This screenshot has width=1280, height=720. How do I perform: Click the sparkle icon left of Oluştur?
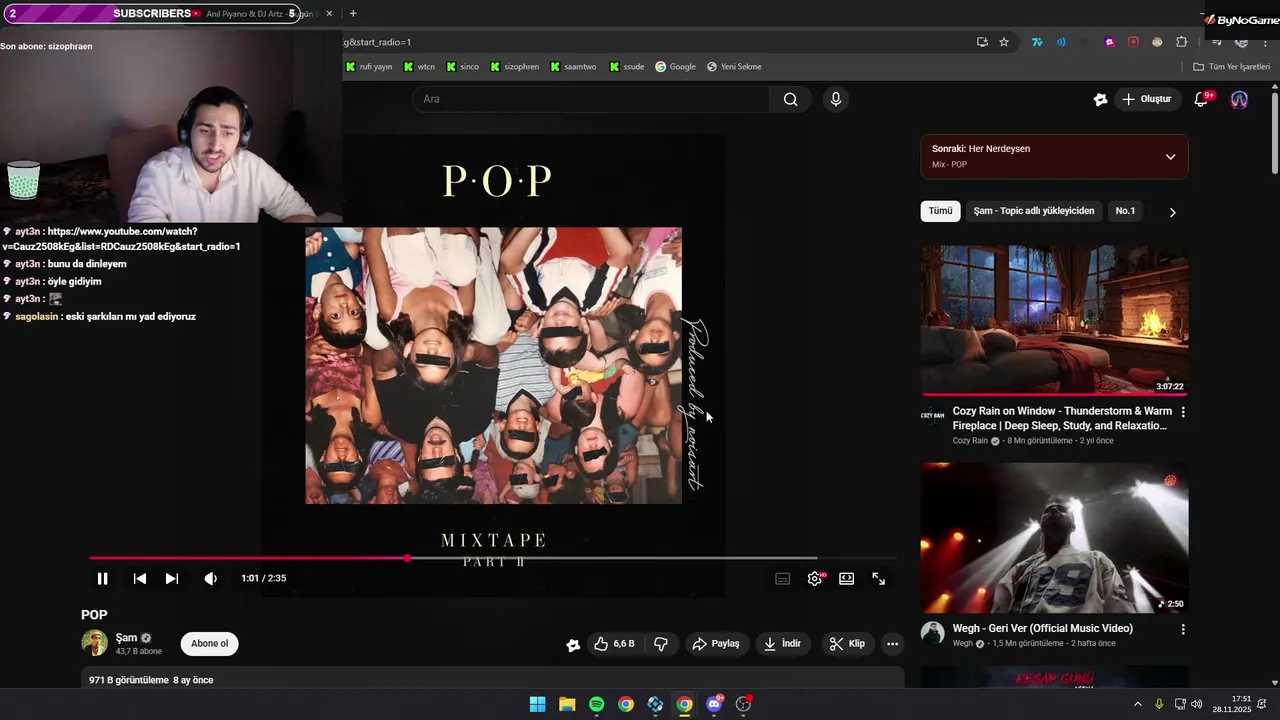click(1100, 99)
